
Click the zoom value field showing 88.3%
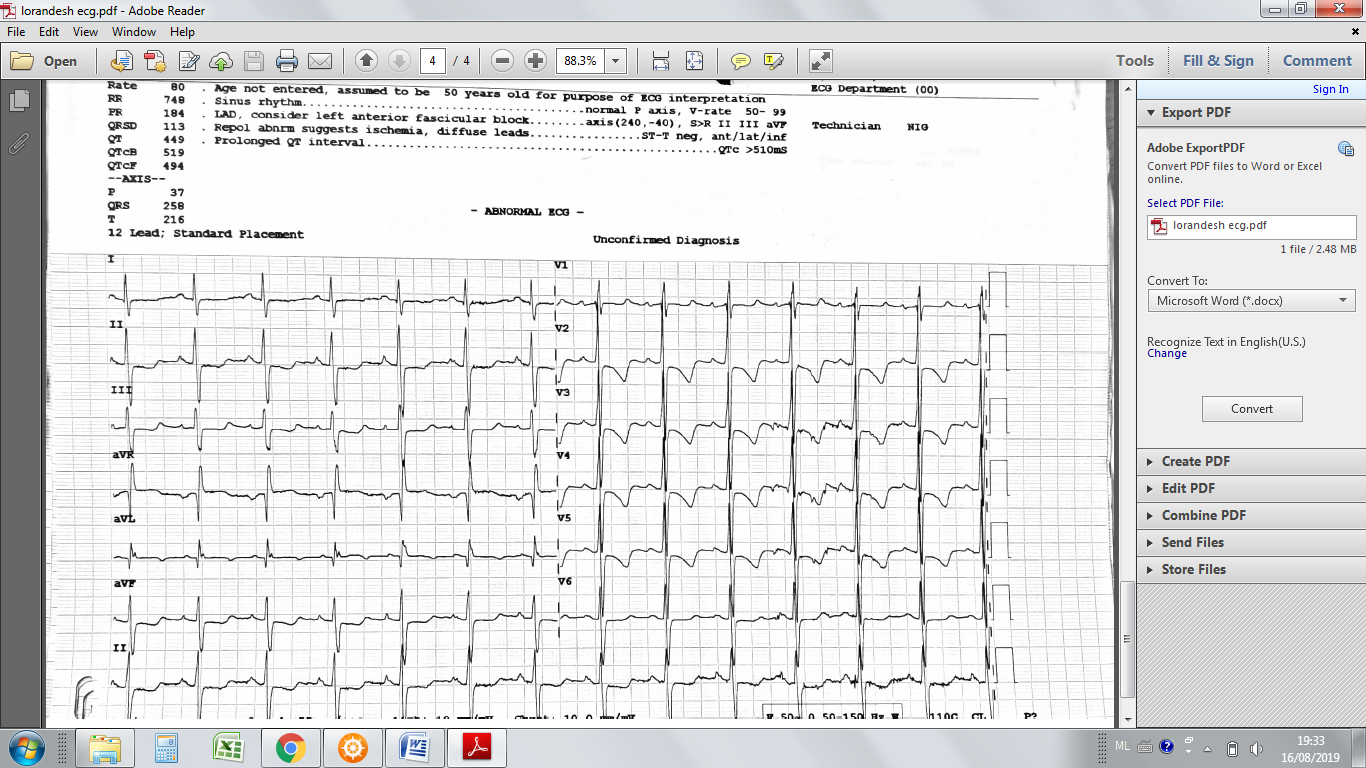coord(580,61)
